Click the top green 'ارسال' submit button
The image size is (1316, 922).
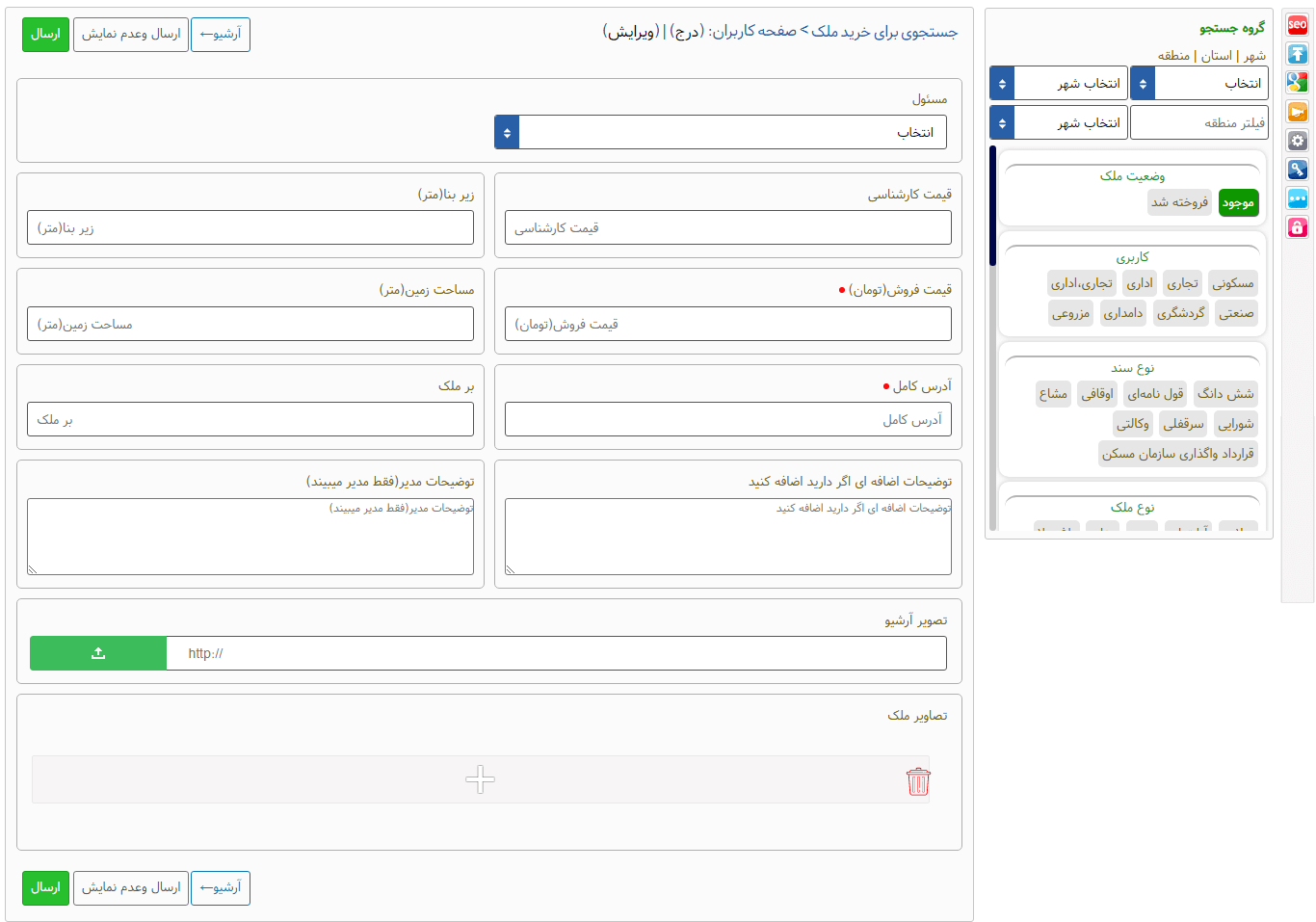(45, 35)
